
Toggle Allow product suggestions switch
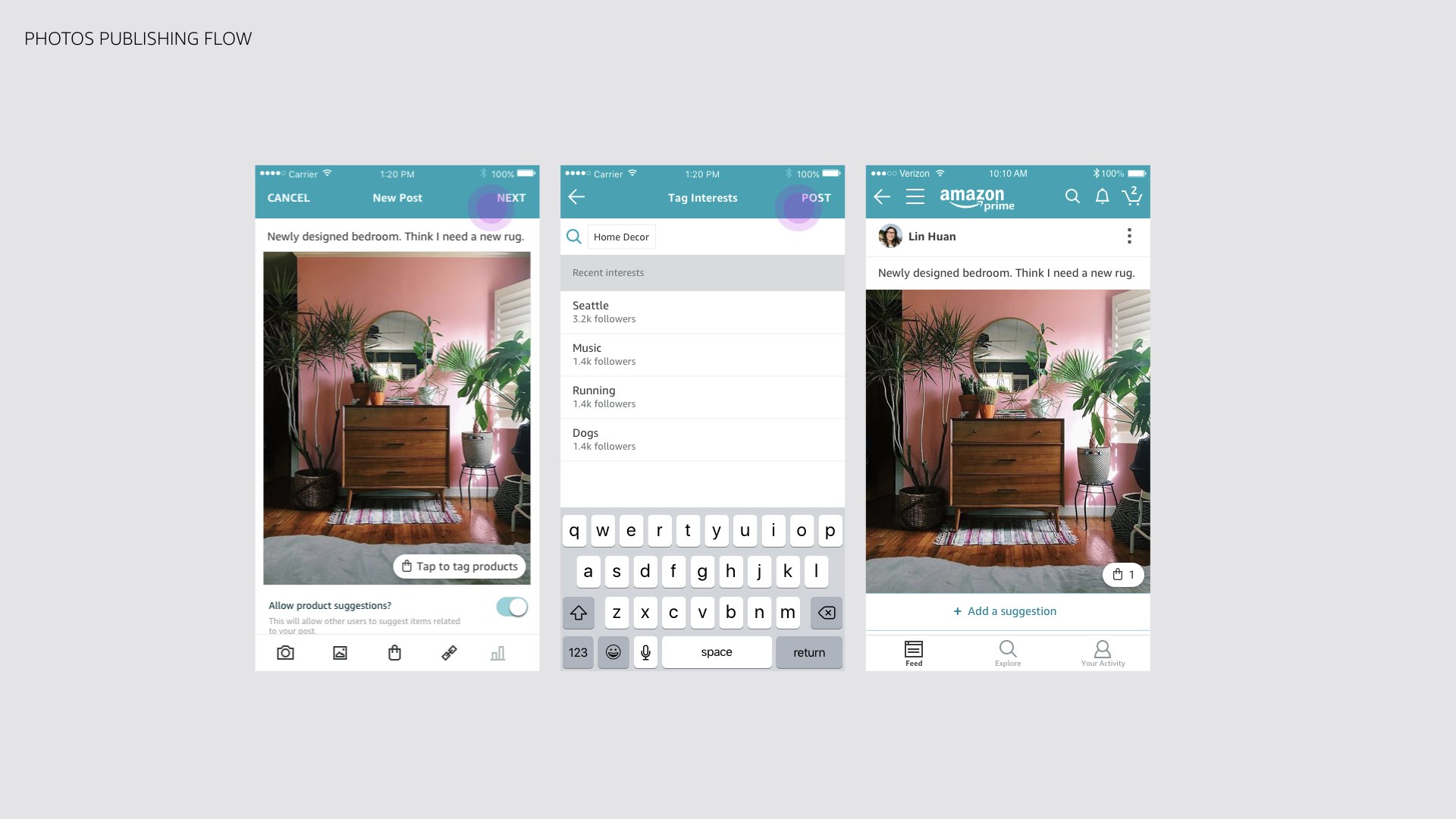[512, 607]
